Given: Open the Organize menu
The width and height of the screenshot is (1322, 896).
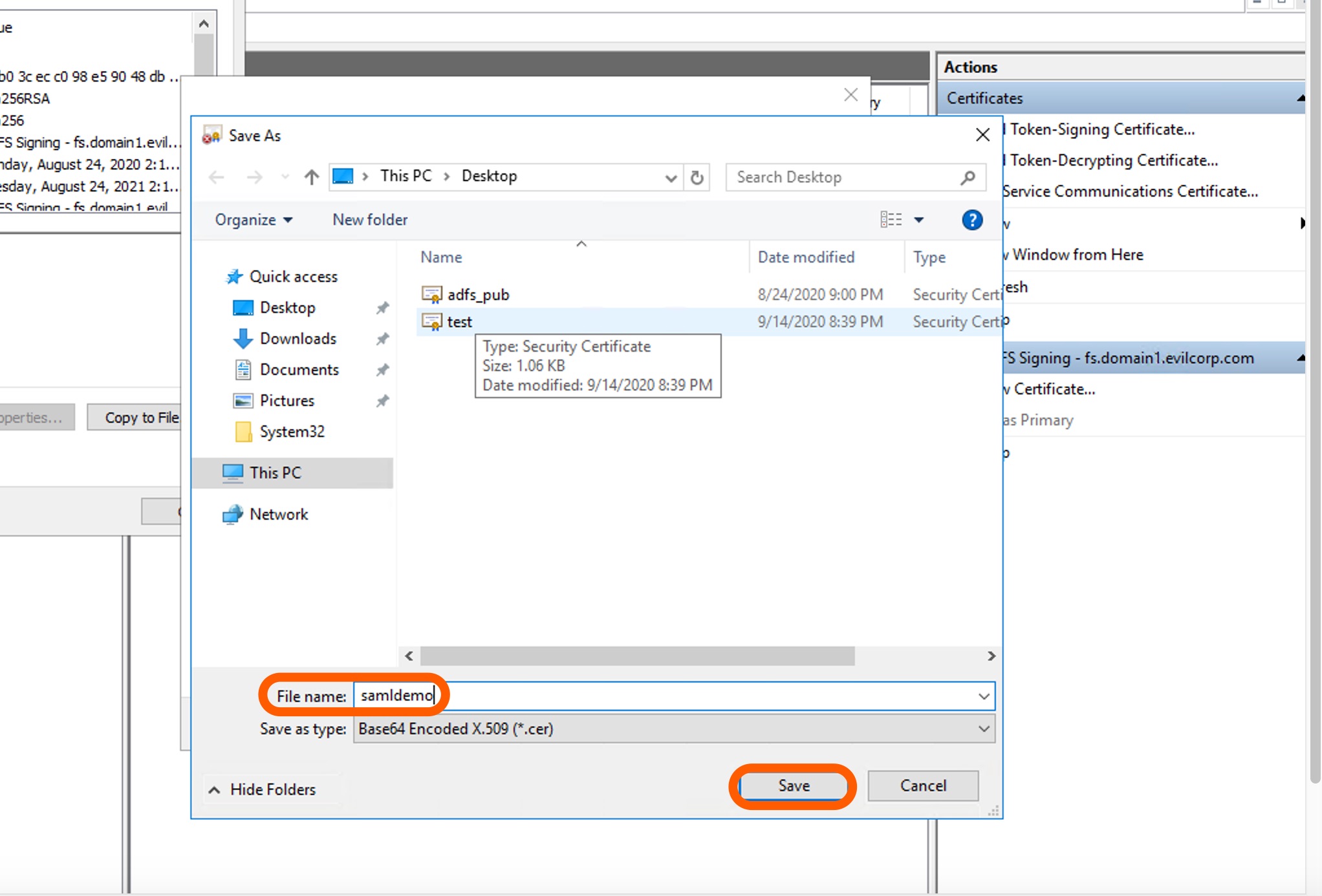Looking at the screenshot, I should click(253, 220).
